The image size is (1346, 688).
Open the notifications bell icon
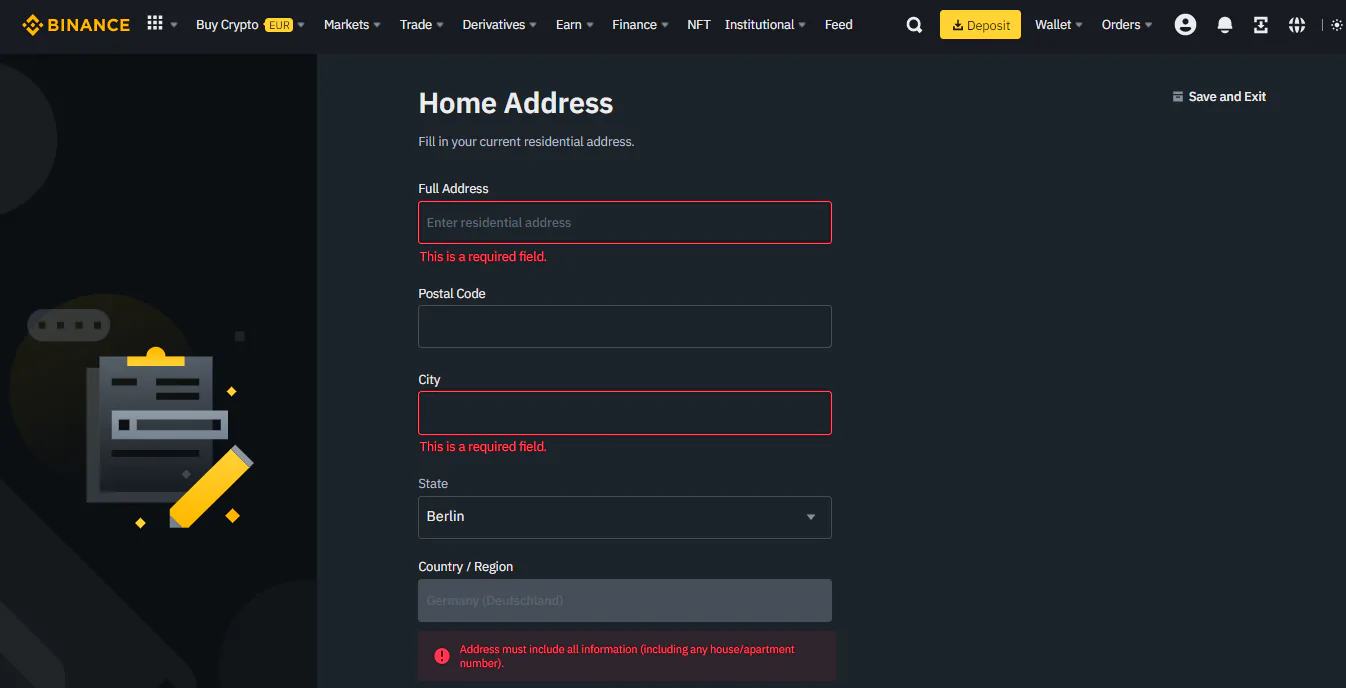[x=1225, y=25]
